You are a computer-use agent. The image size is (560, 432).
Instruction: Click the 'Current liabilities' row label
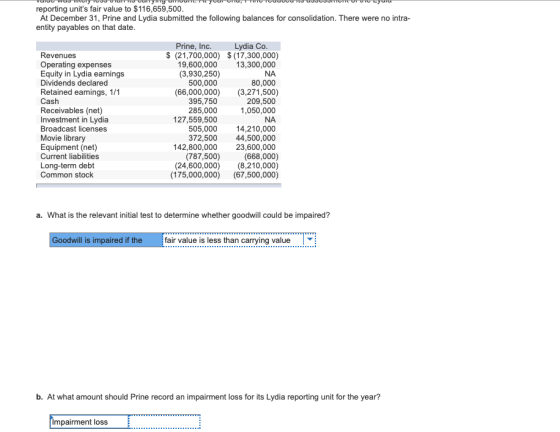pos(70,156)
